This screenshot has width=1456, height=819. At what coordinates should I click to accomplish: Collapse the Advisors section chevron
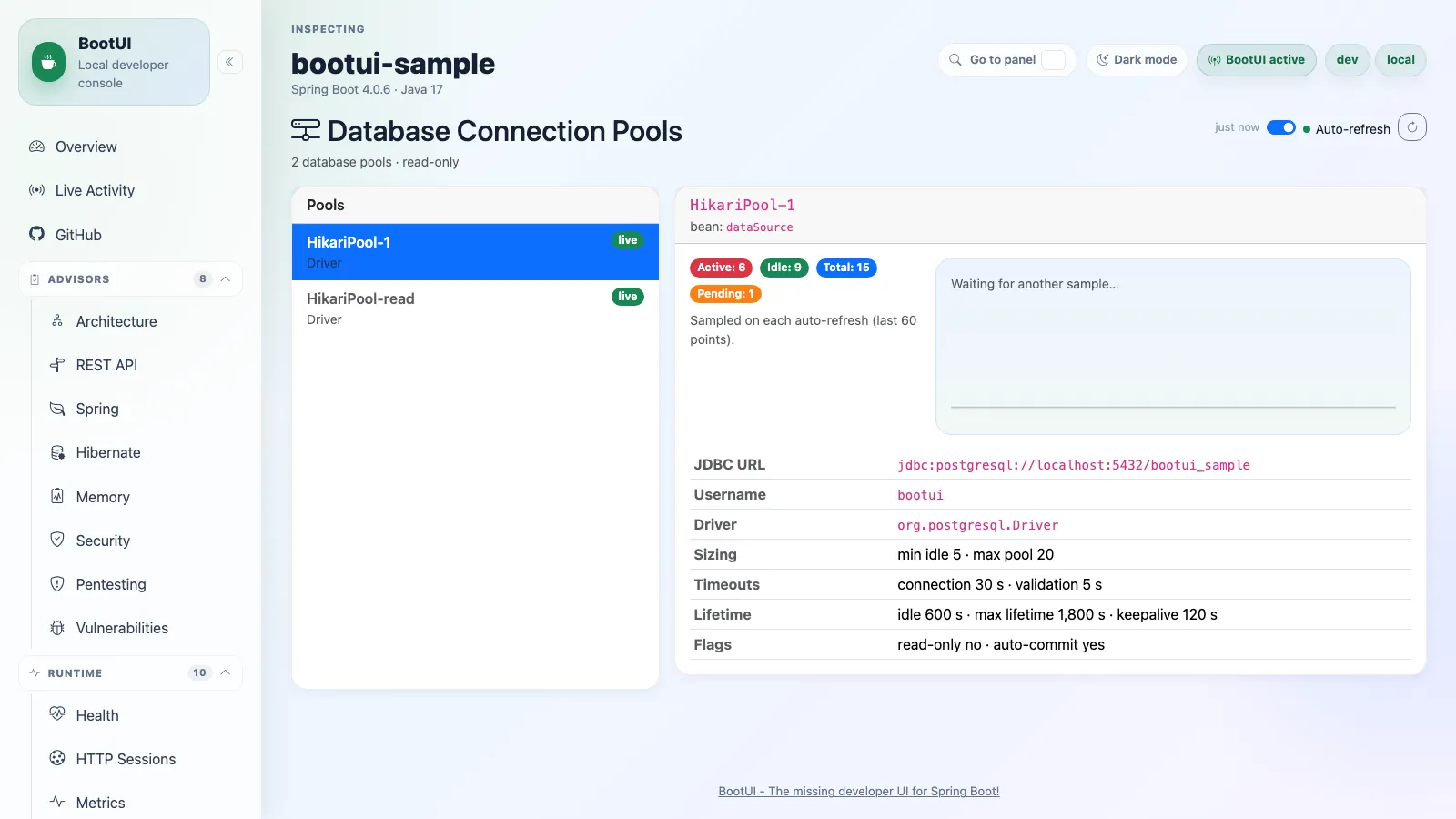tap(226, 278)
